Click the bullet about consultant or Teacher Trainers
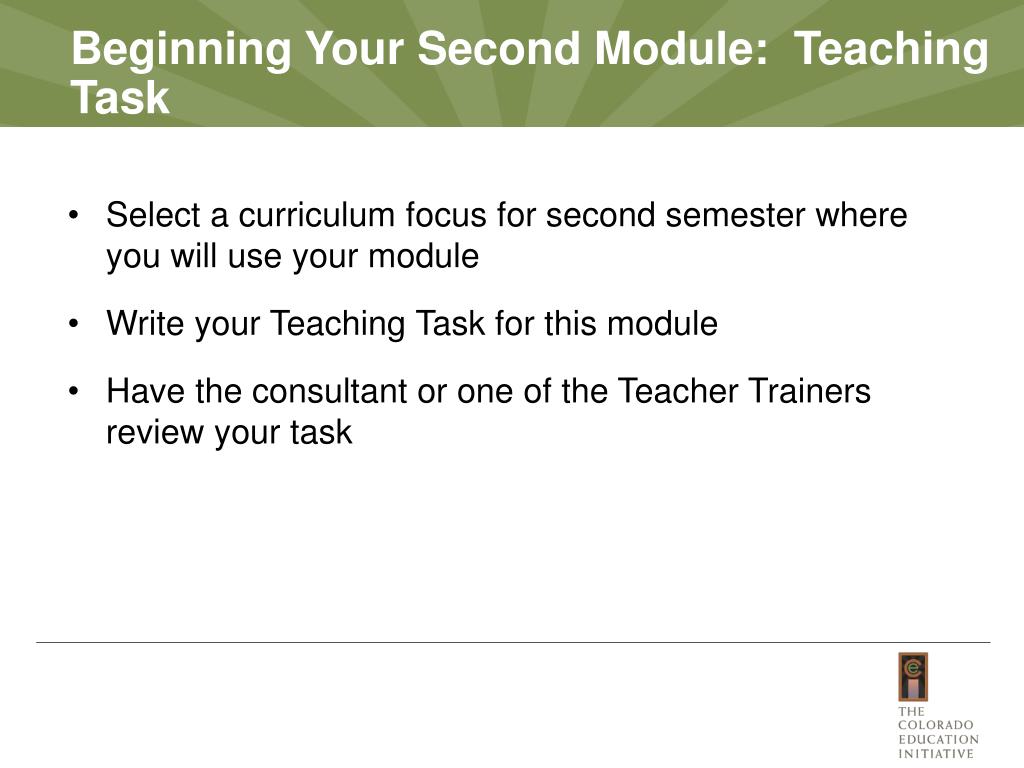Screen dimensions: 1024x768 click(488, 411)
